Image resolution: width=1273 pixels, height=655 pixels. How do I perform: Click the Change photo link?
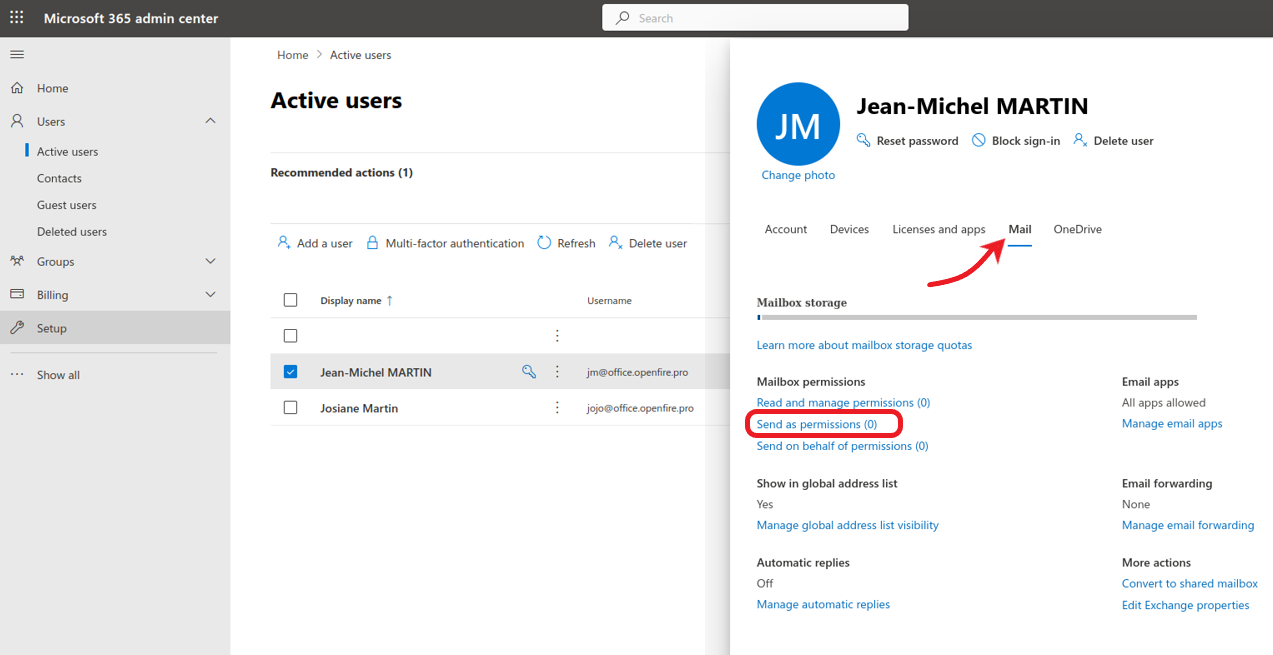[798, 175]
